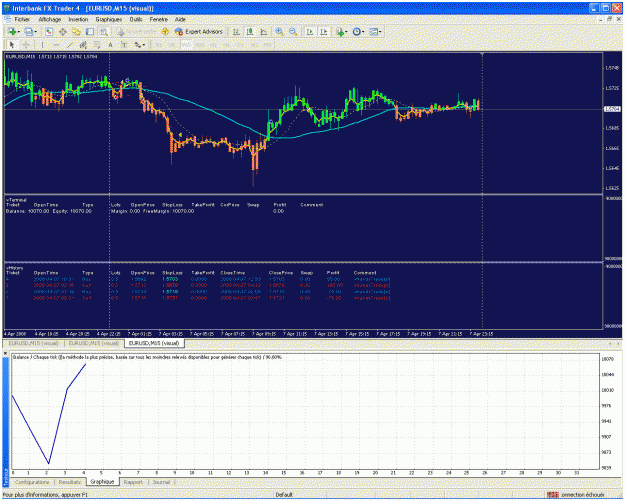This screenshot has height=501, width=625.
Task: Toggle the Terminal panel
Action: (90, 31)
